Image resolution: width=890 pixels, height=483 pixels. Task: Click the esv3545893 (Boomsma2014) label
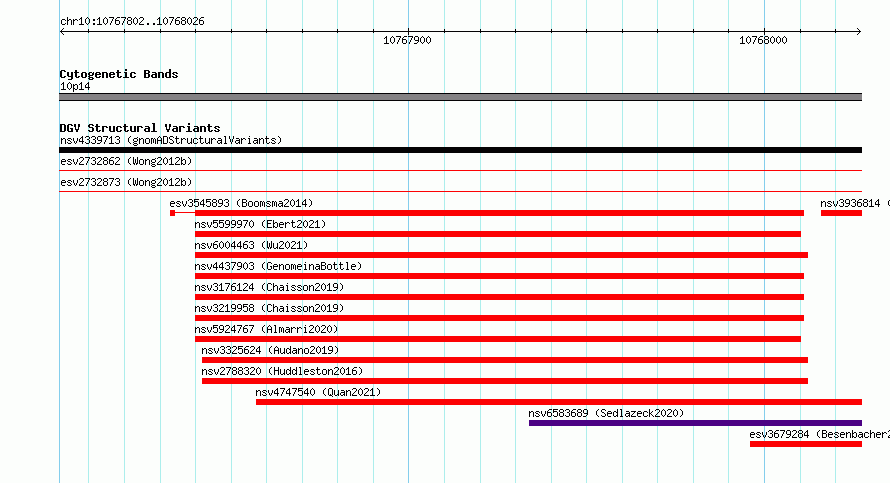(x=241, y=203)
